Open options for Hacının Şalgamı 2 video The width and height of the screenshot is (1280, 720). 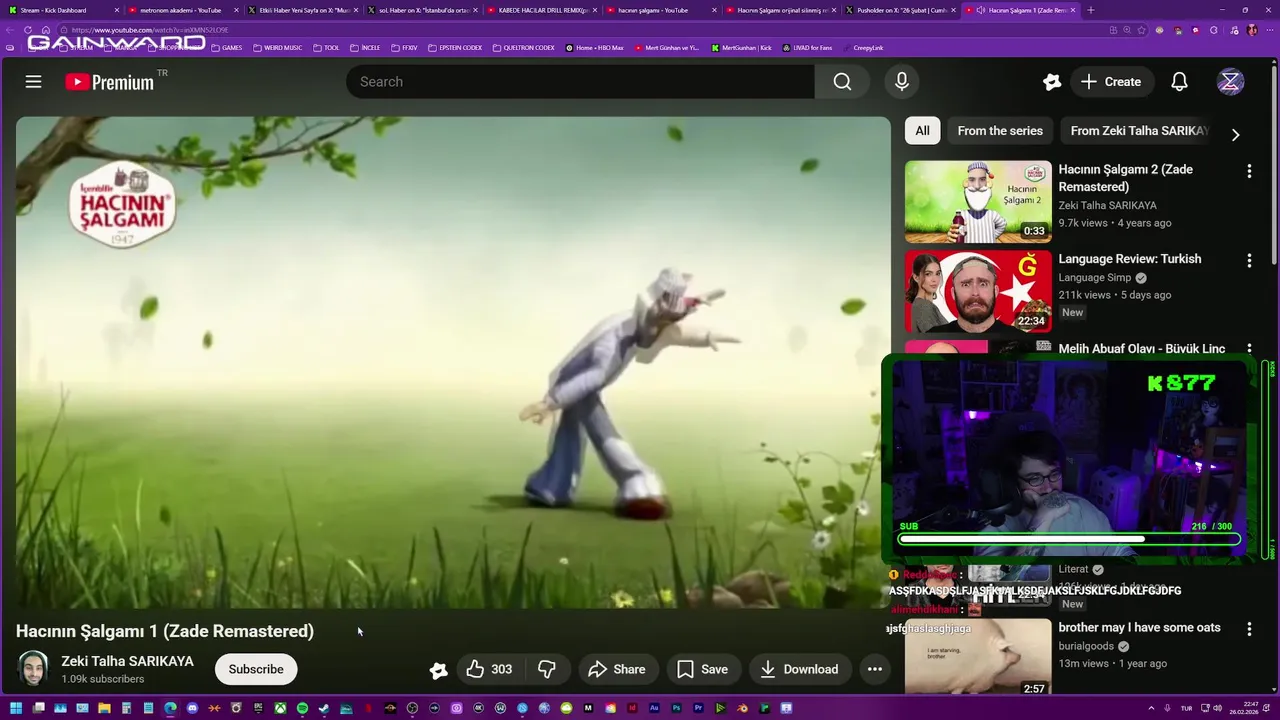coord(1249,171)
